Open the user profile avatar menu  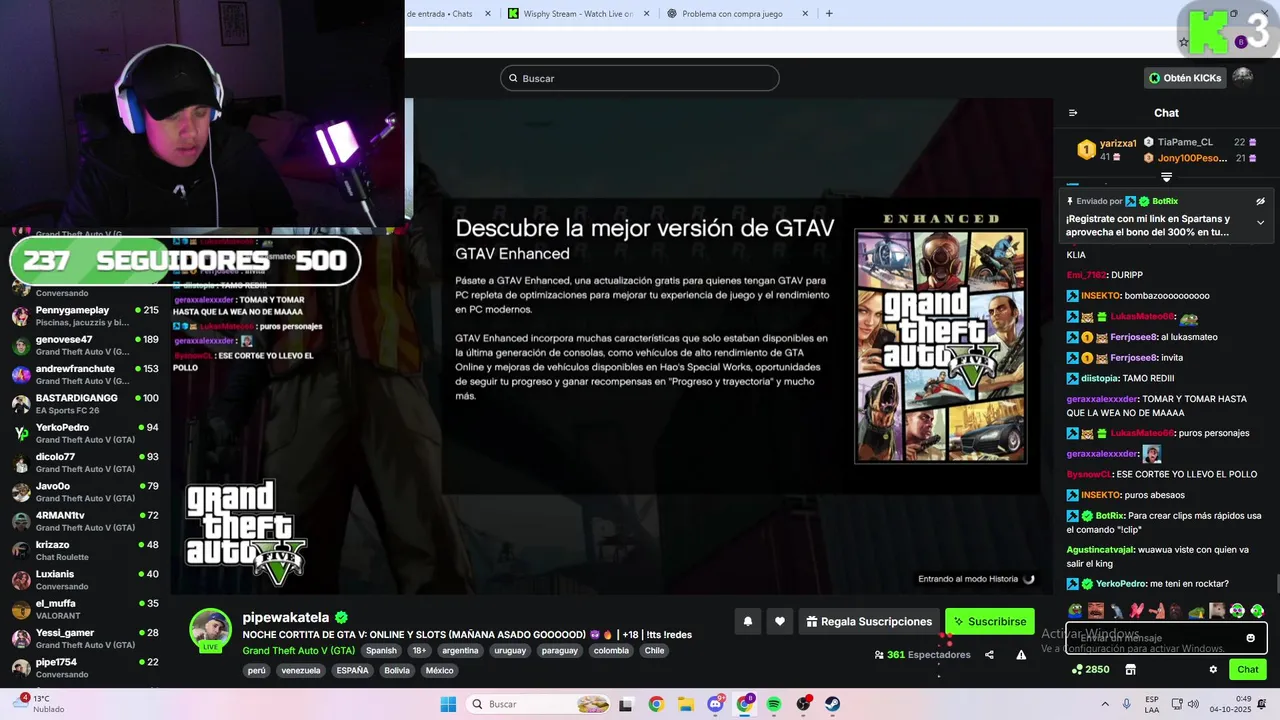(x=1243, y=78)
